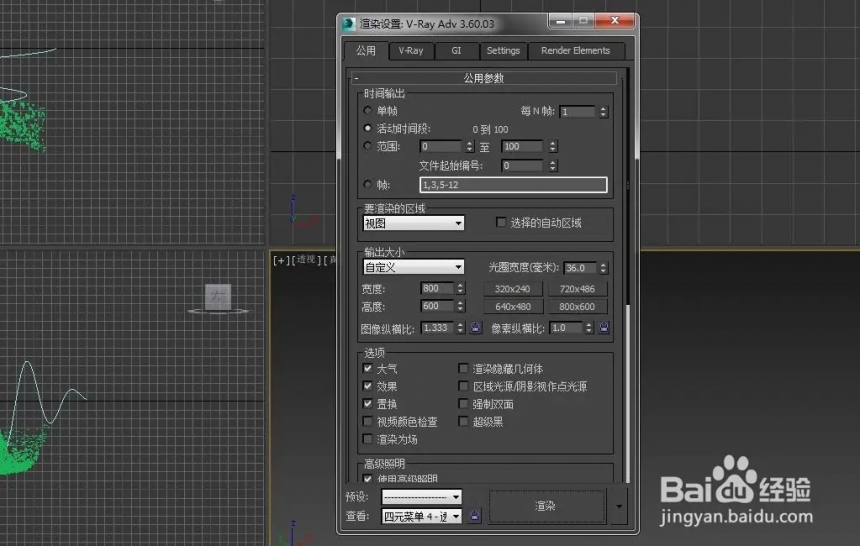Open the 查看 viewport dropdown
This screenshot has width=860, height=546.
[421, 516]
